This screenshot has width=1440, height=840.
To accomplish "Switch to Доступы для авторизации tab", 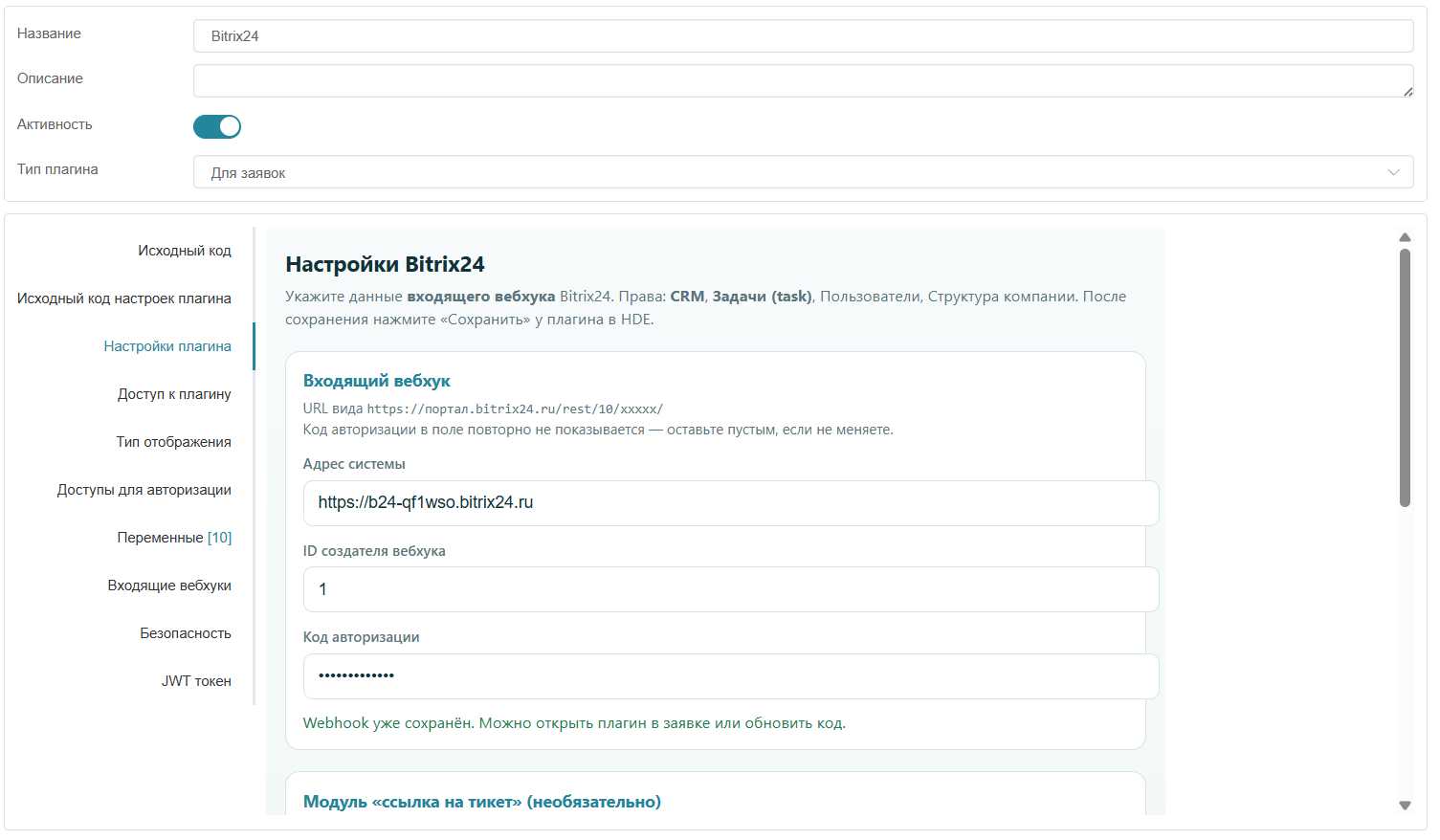I will pos(144,490).
